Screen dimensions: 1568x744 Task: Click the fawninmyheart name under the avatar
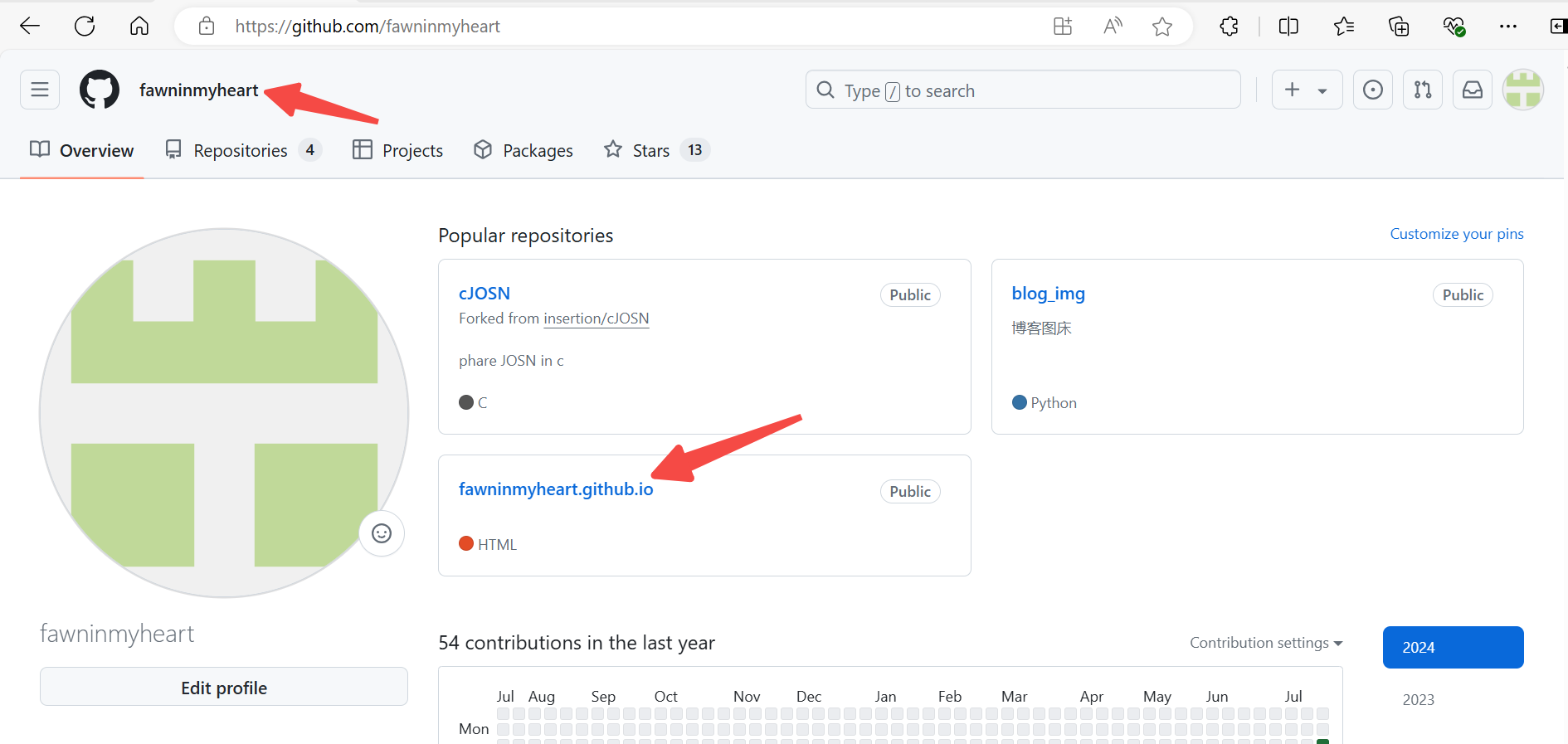(x=117, y=634)
